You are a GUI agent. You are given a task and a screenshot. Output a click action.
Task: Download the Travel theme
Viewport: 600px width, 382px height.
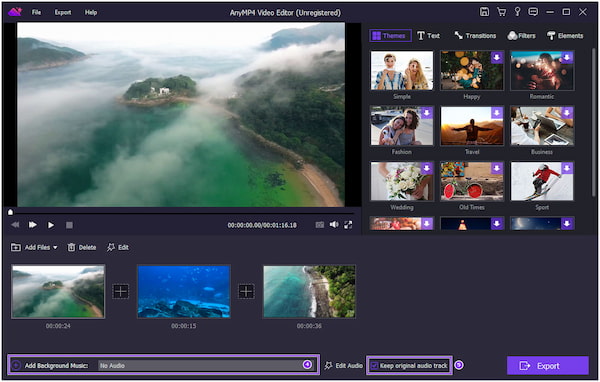pyautogui.click(x=497, y=113)
